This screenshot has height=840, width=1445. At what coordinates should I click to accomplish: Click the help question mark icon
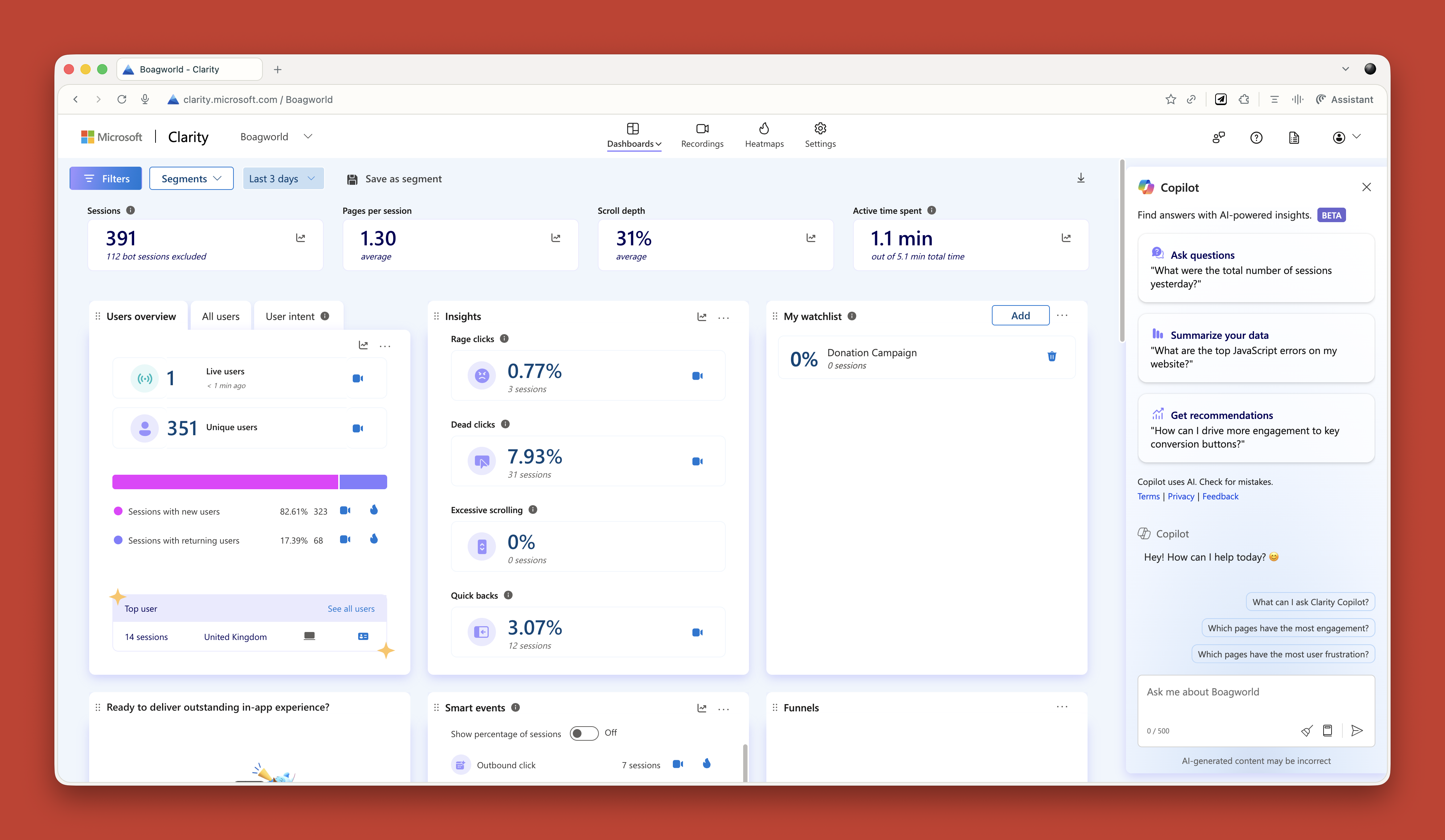click(1256, 138)
